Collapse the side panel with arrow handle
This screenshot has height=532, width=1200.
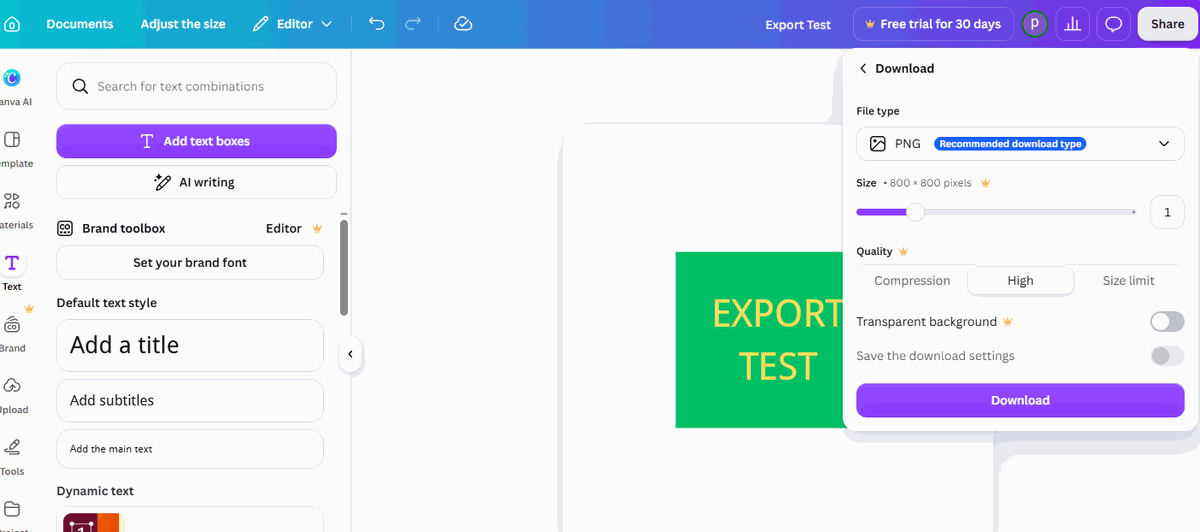pyautogui.click(x=350, y=354)
